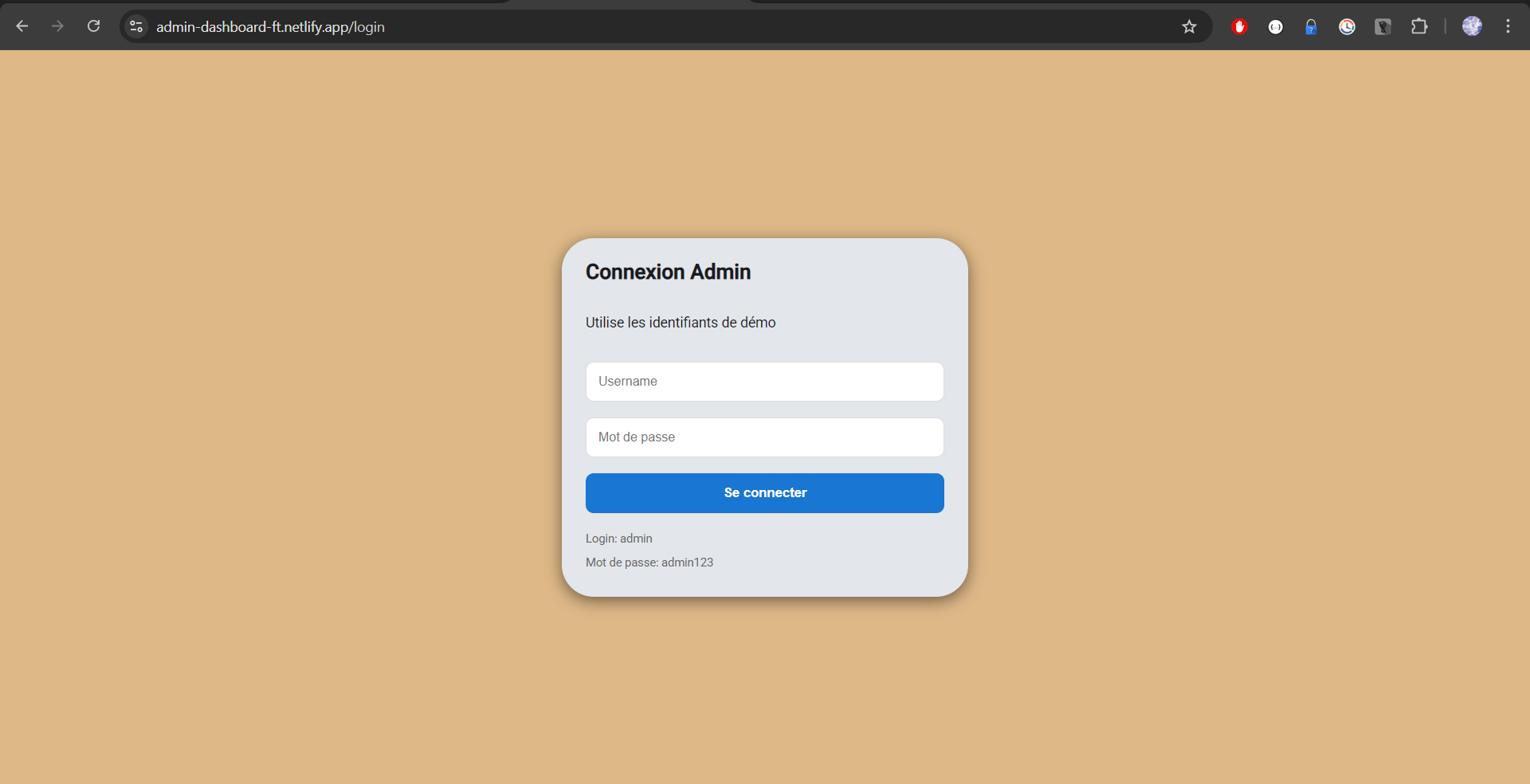Image resolution: width=1530 pixels, height=784 pixels.
Task: Open the Extensions puzzle menu
Action: click(x=1418, y=26)
